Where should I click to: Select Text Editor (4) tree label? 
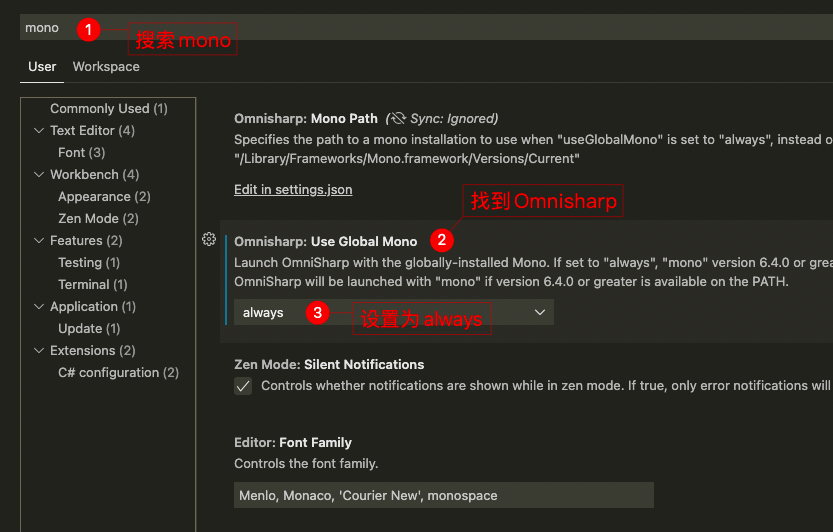pos(92,130)
